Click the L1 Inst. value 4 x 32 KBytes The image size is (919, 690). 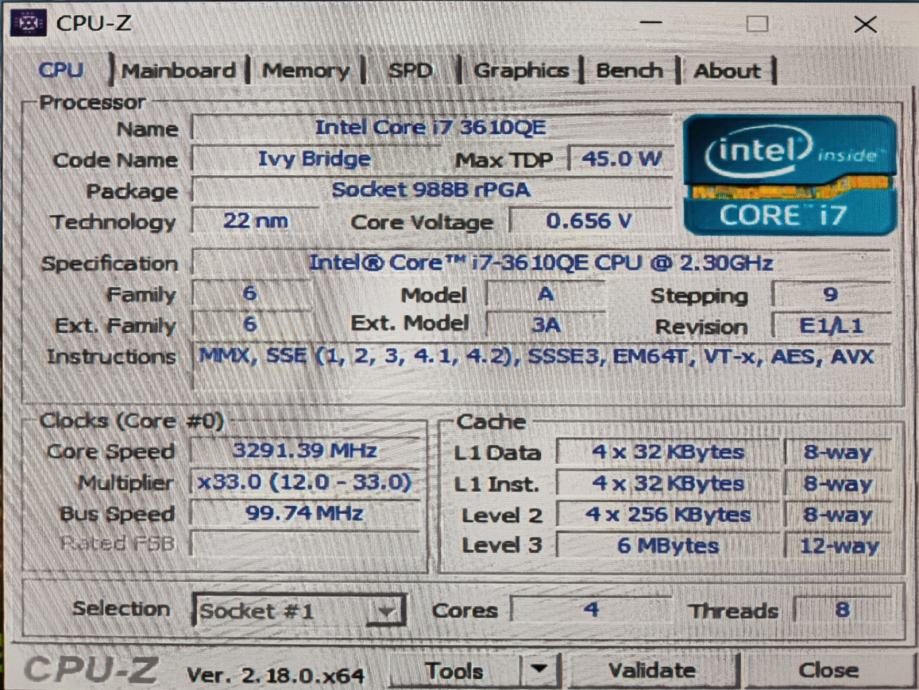tap(668, 483)
